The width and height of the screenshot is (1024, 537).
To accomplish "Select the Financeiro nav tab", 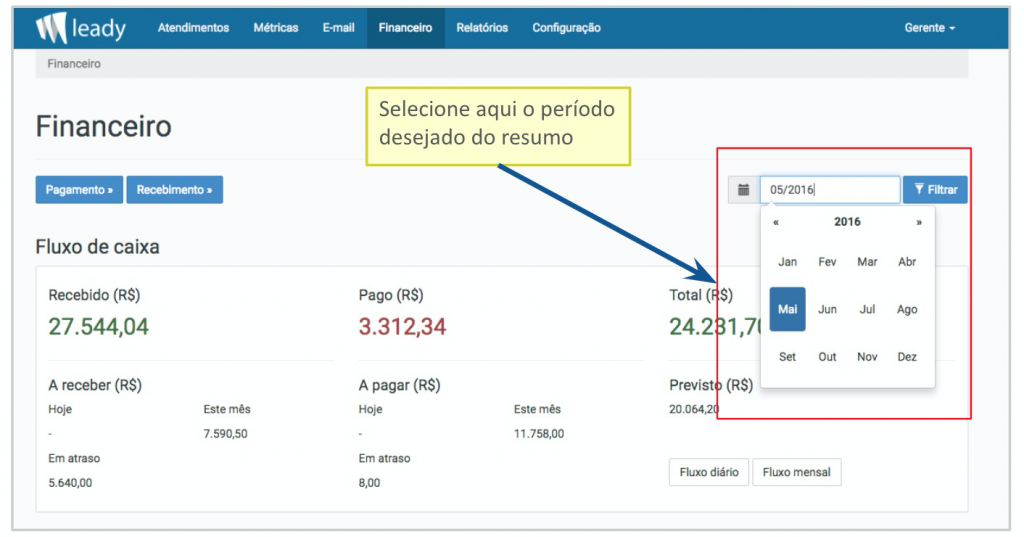I will click(406, 27).
